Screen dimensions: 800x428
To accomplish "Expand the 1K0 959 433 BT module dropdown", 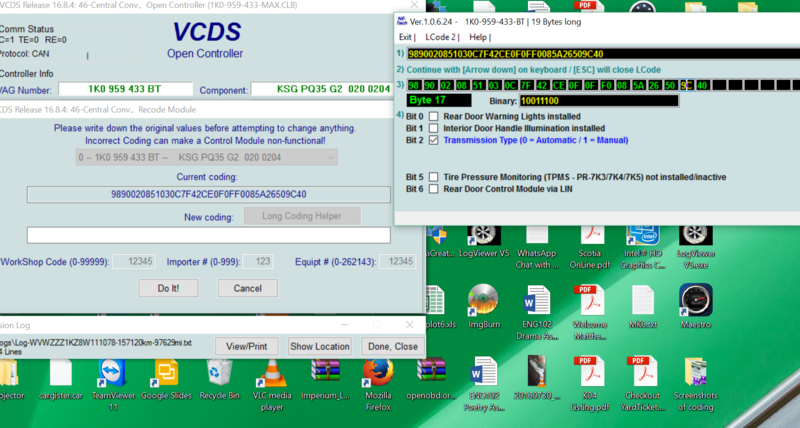I will [206, 157].
